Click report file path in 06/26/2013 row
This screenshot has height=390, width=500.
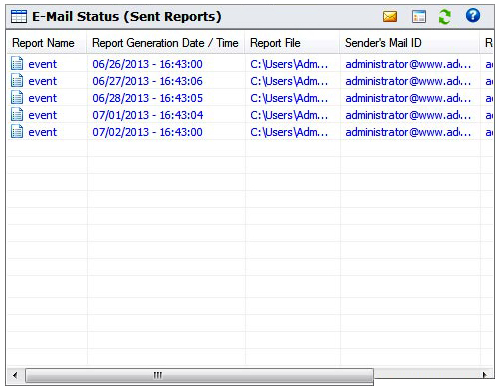click(x=289, y=64)
